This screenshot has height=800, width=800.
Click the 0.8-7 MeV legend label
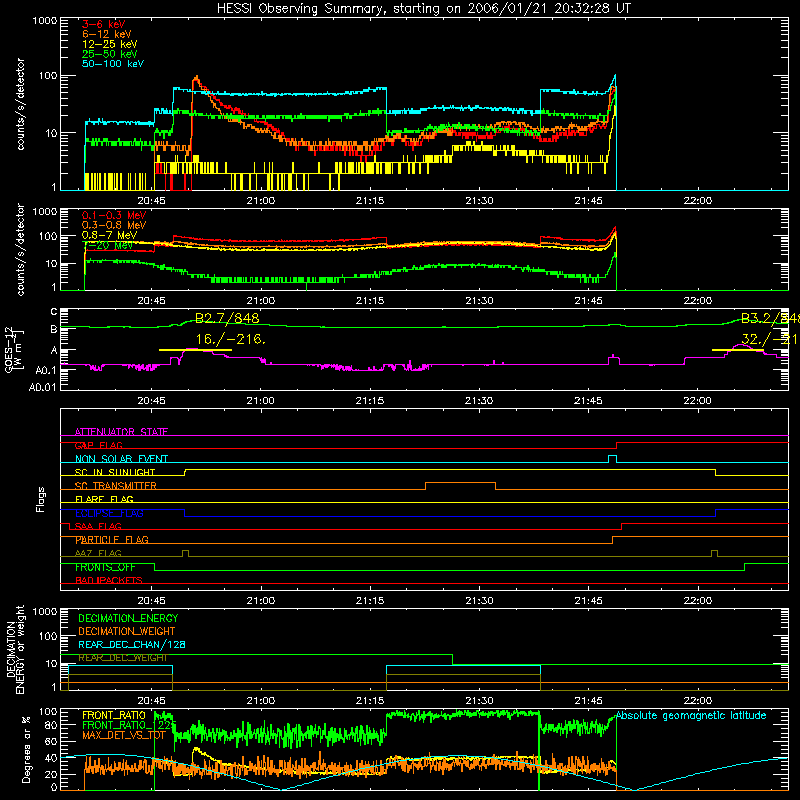point(109,235)
